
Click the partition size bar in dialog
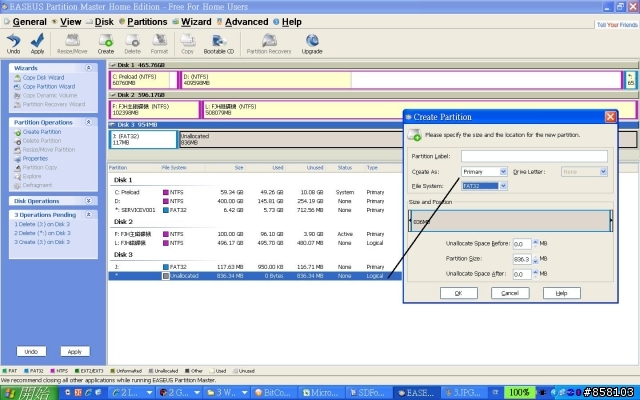pyautogui.click(x=510, y=221)
